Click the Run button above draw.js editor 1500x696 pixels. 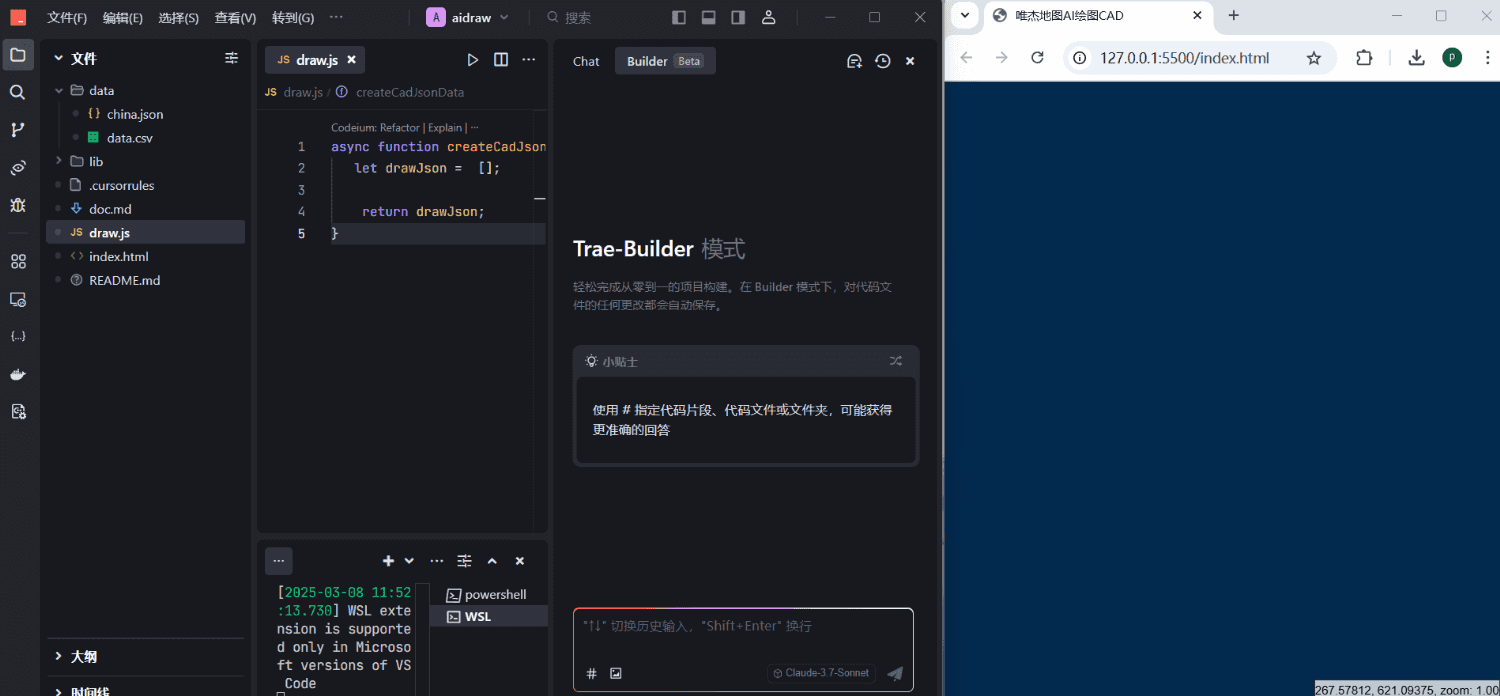pyautogui.click(x=473, y=59)
